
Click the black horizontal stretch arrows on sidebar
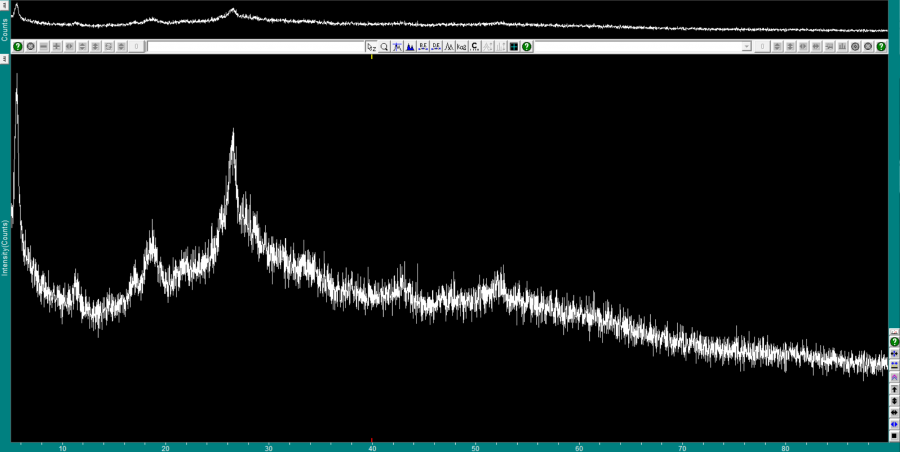(x=894, y=412)
